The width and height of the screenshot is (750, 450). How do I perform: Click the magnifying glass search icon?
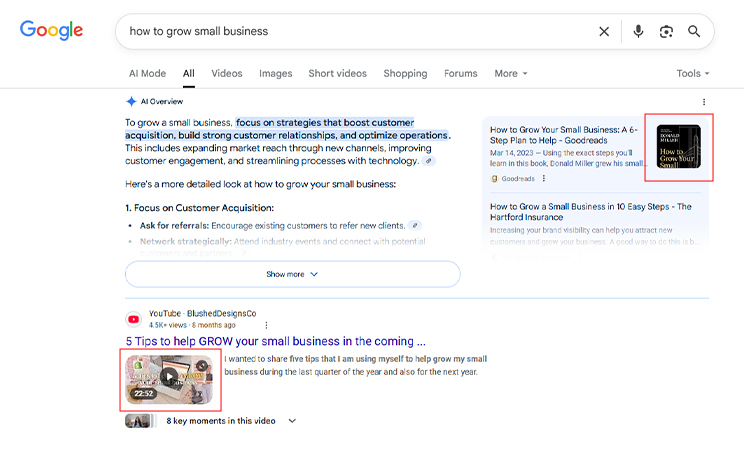(694, 32)
